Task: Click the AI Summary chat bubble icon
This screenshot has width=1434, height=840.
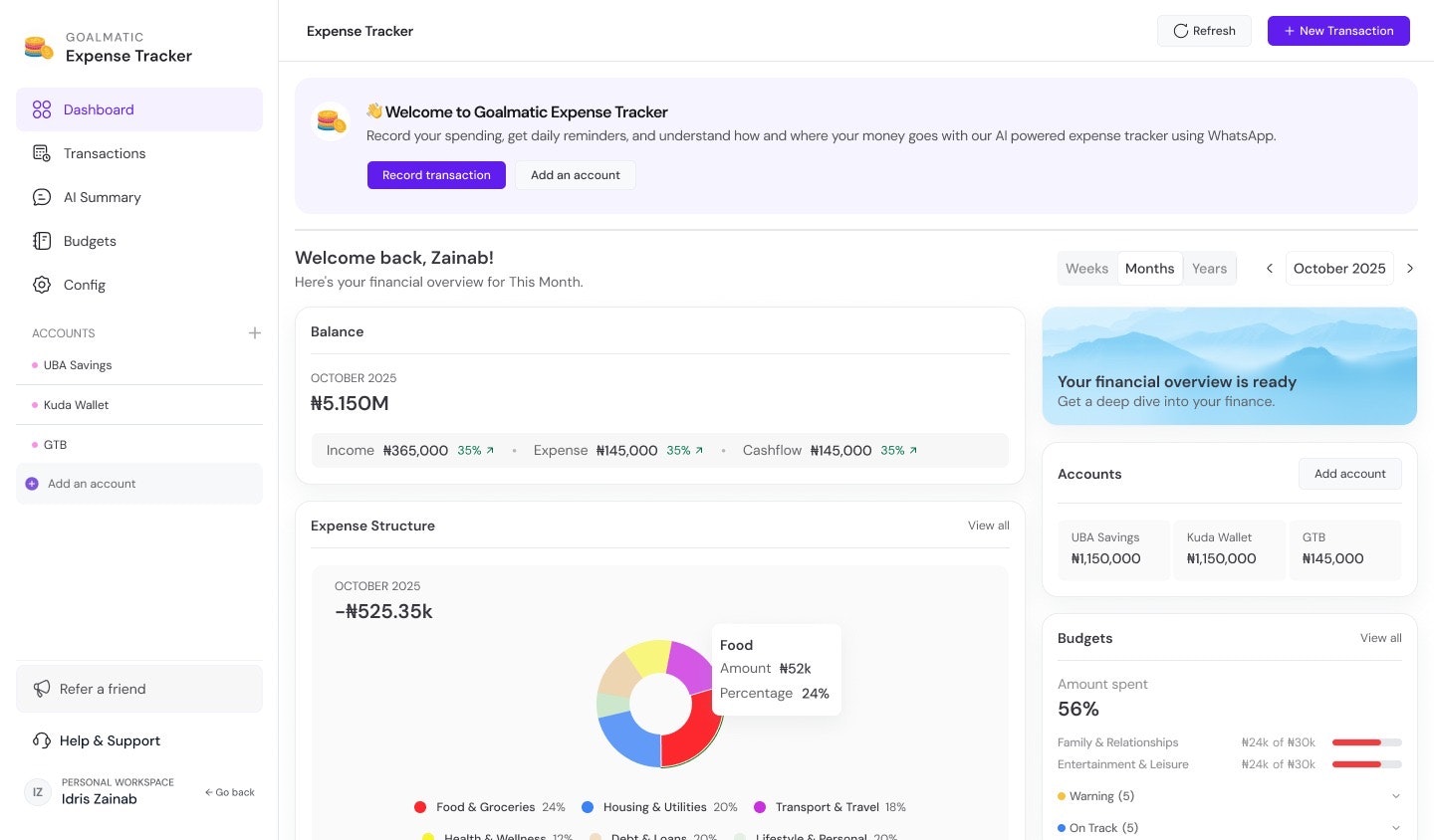Action: (41, 197)
